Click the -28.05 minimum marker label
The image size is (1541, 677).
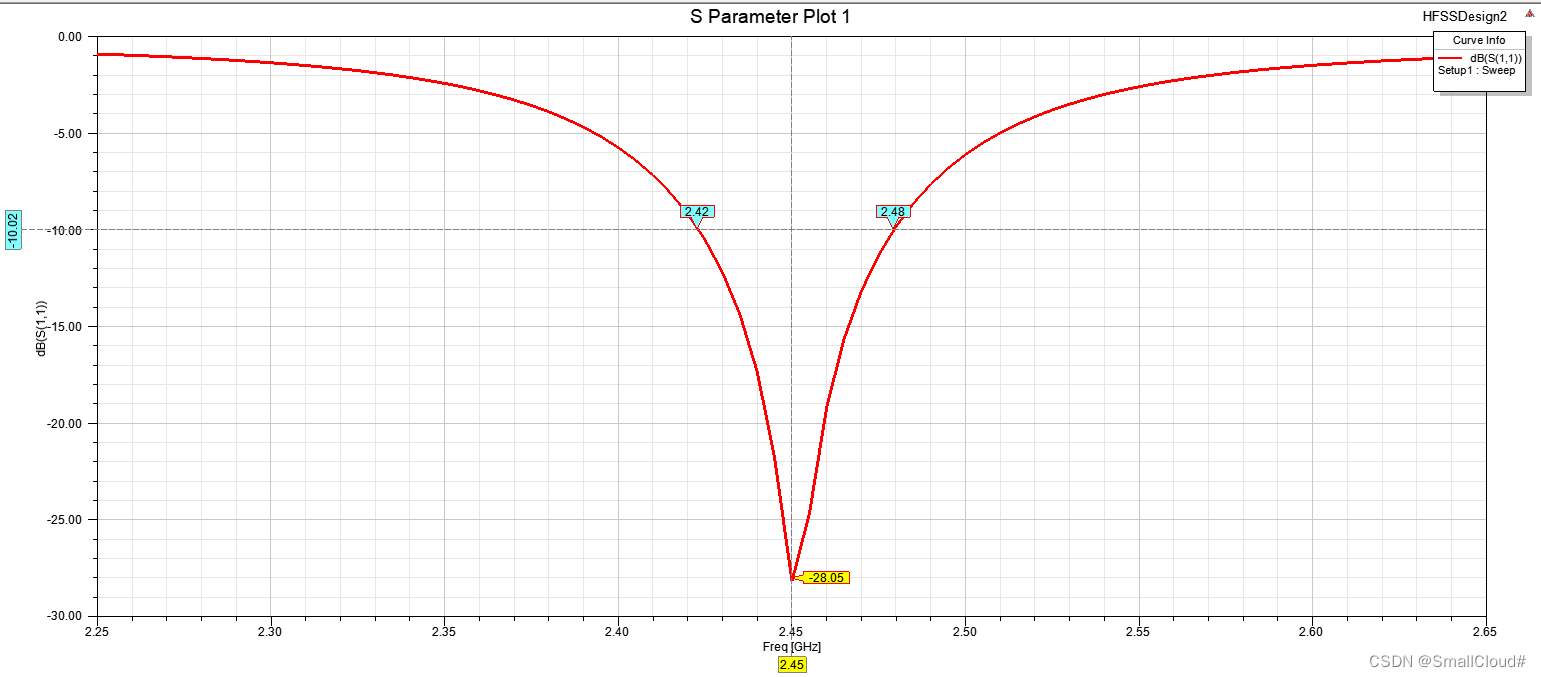coord(826,577)
